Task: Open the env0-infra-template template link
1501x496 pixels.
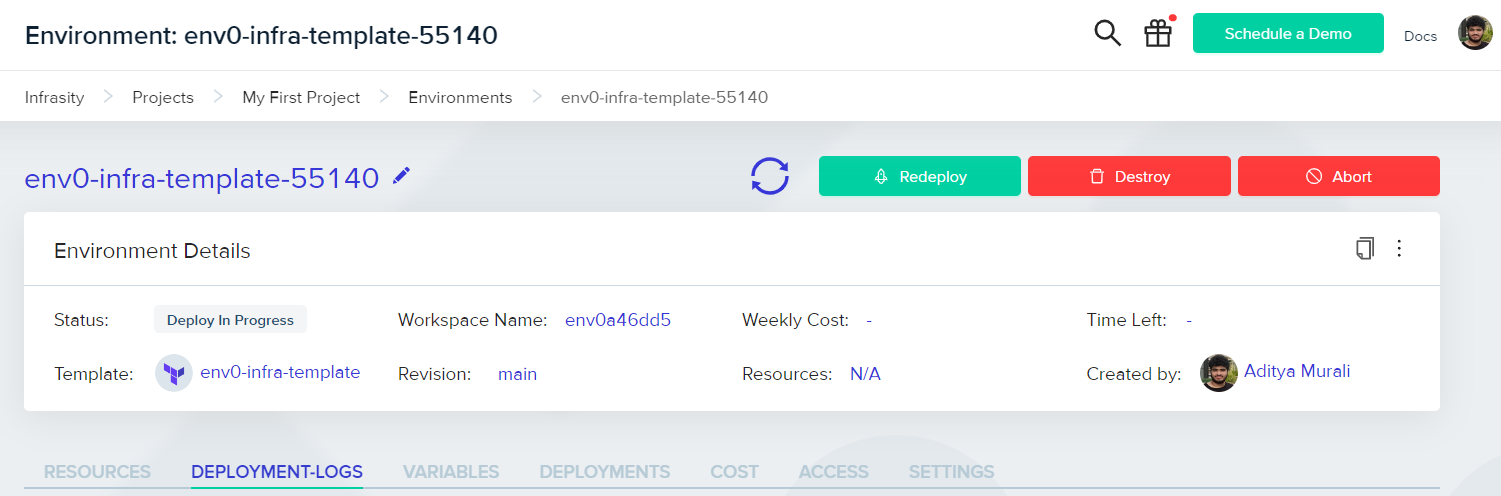Action: coord(280,372)
